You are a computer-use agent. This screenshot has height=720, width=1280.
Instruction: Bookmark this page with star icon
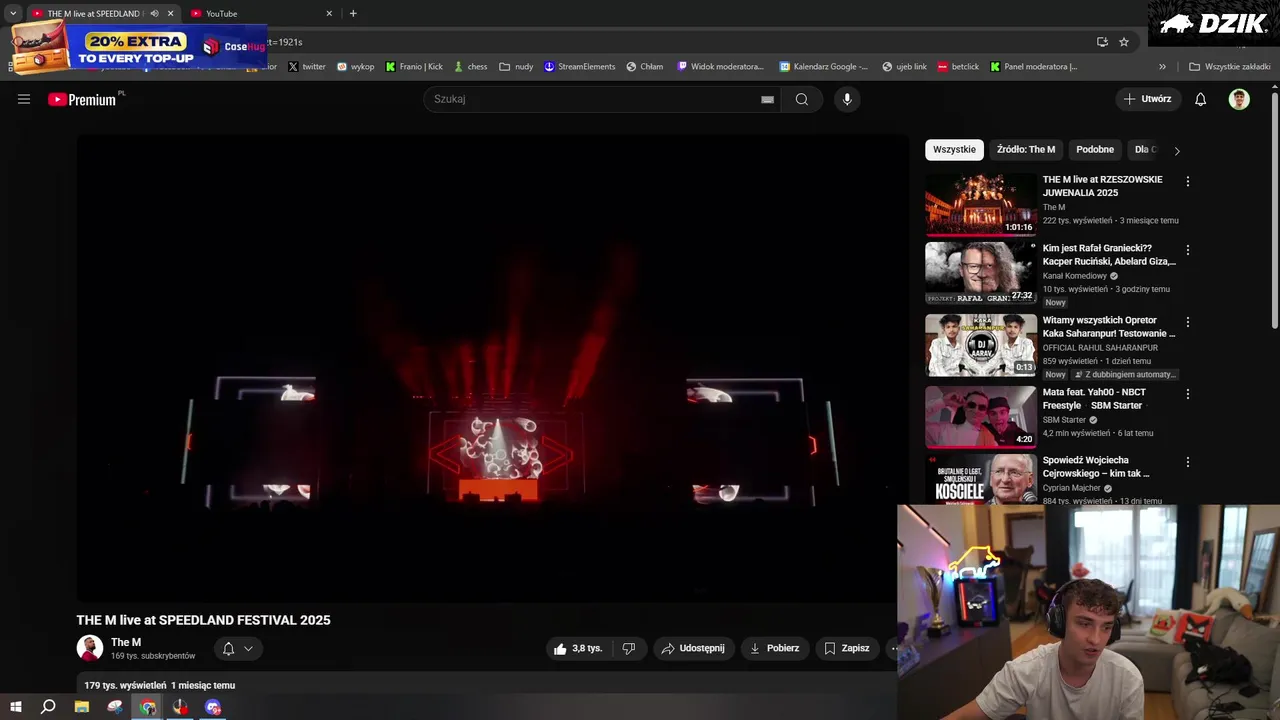pos(1124,42)
